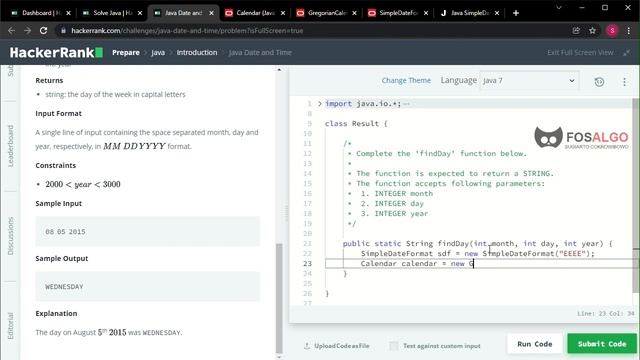640x360 pixels.
Task: Expand the folded import block on line 1
Action: (x=320, y=104)
